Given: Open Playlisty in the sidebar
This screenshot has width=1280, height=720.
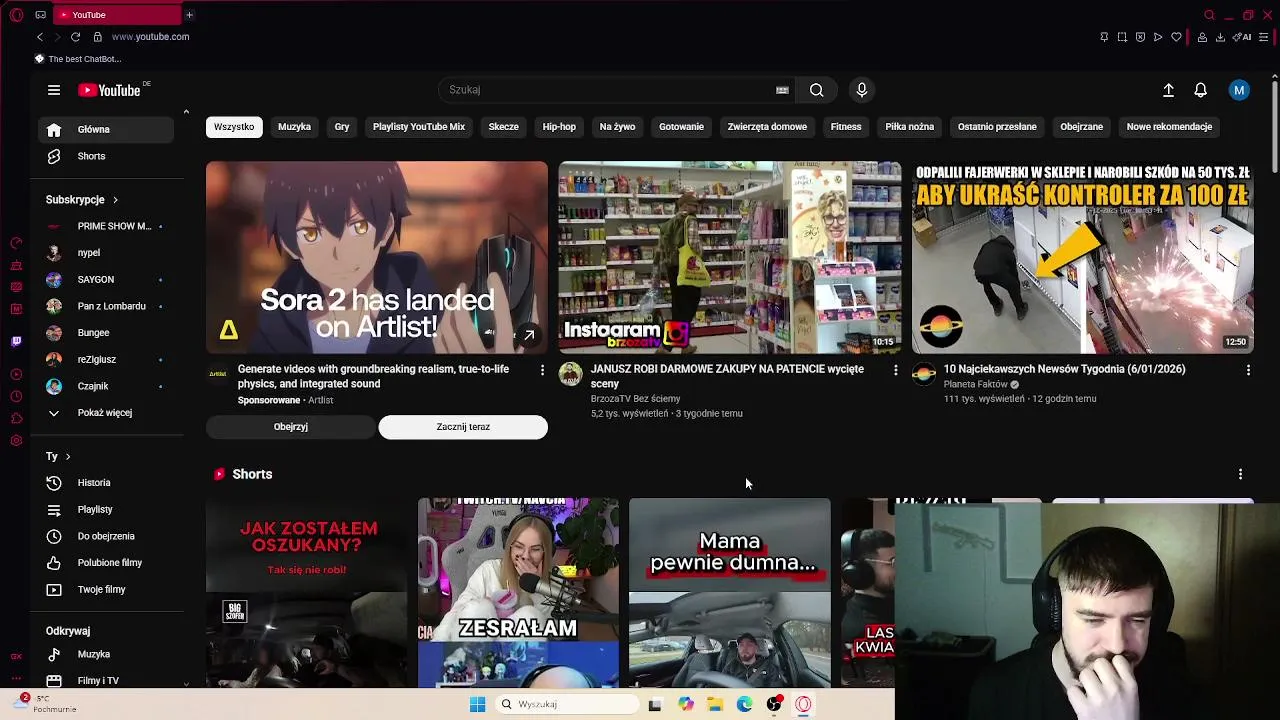Looking at the screenshot, I should pyautogui.click(x=106, y=510).
